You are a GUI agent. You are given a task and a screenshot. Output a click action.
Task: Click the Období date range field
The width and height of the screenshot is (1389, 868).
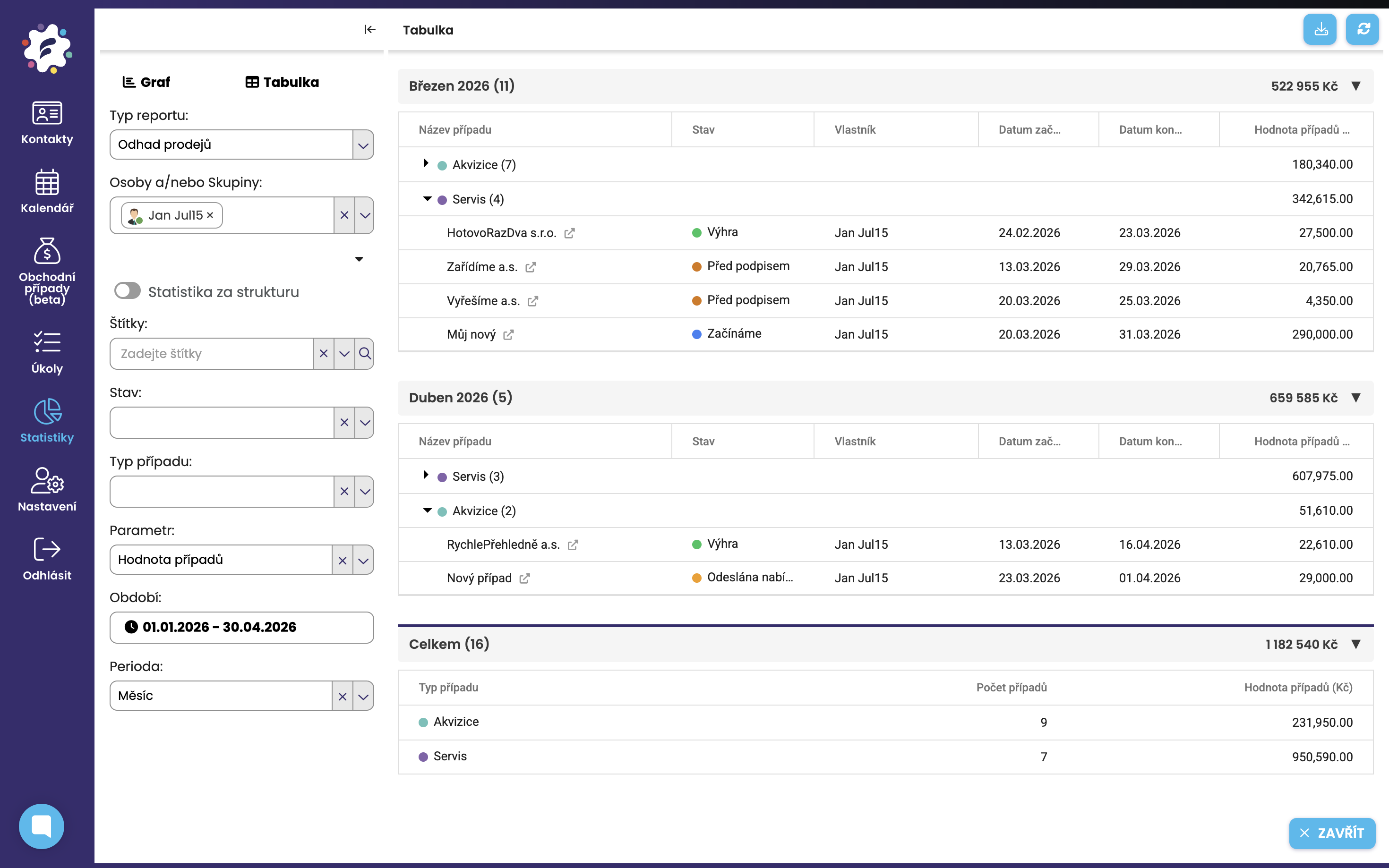pyautogui.click(x=242, y=627)
